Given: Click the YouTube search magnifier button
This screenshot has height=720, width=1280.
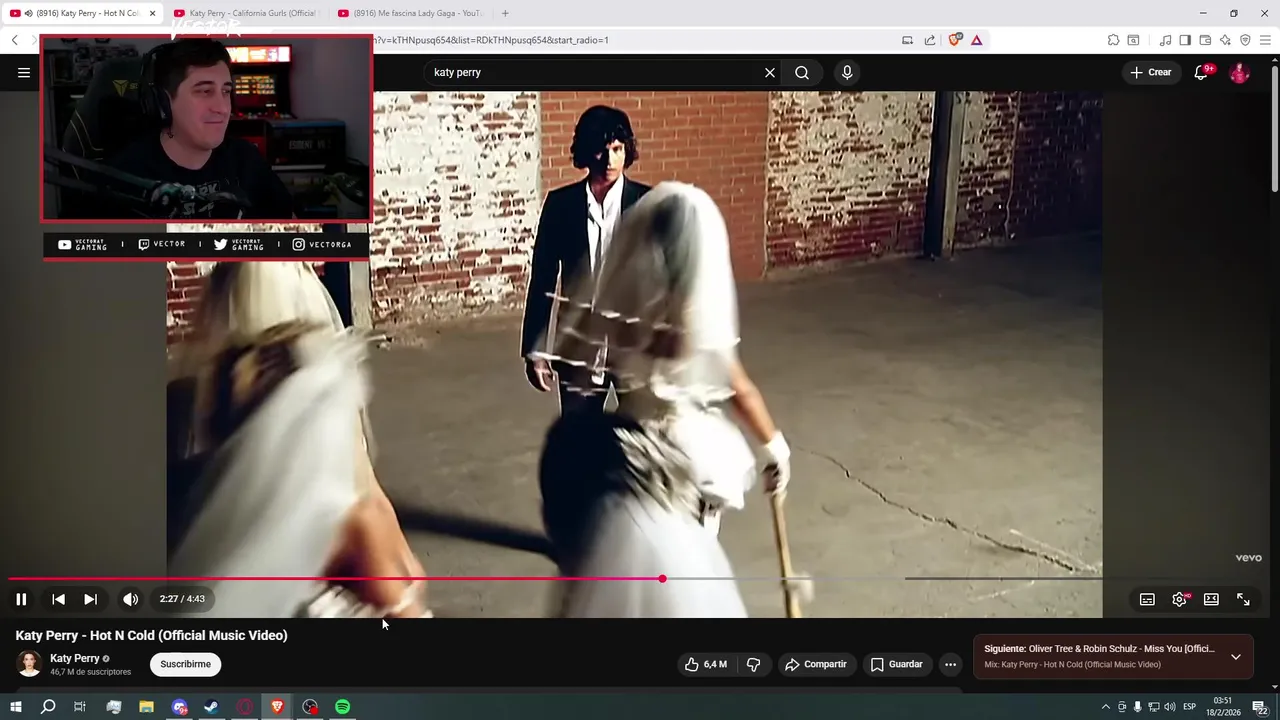Looking at the screenshot, I should 802,72.
